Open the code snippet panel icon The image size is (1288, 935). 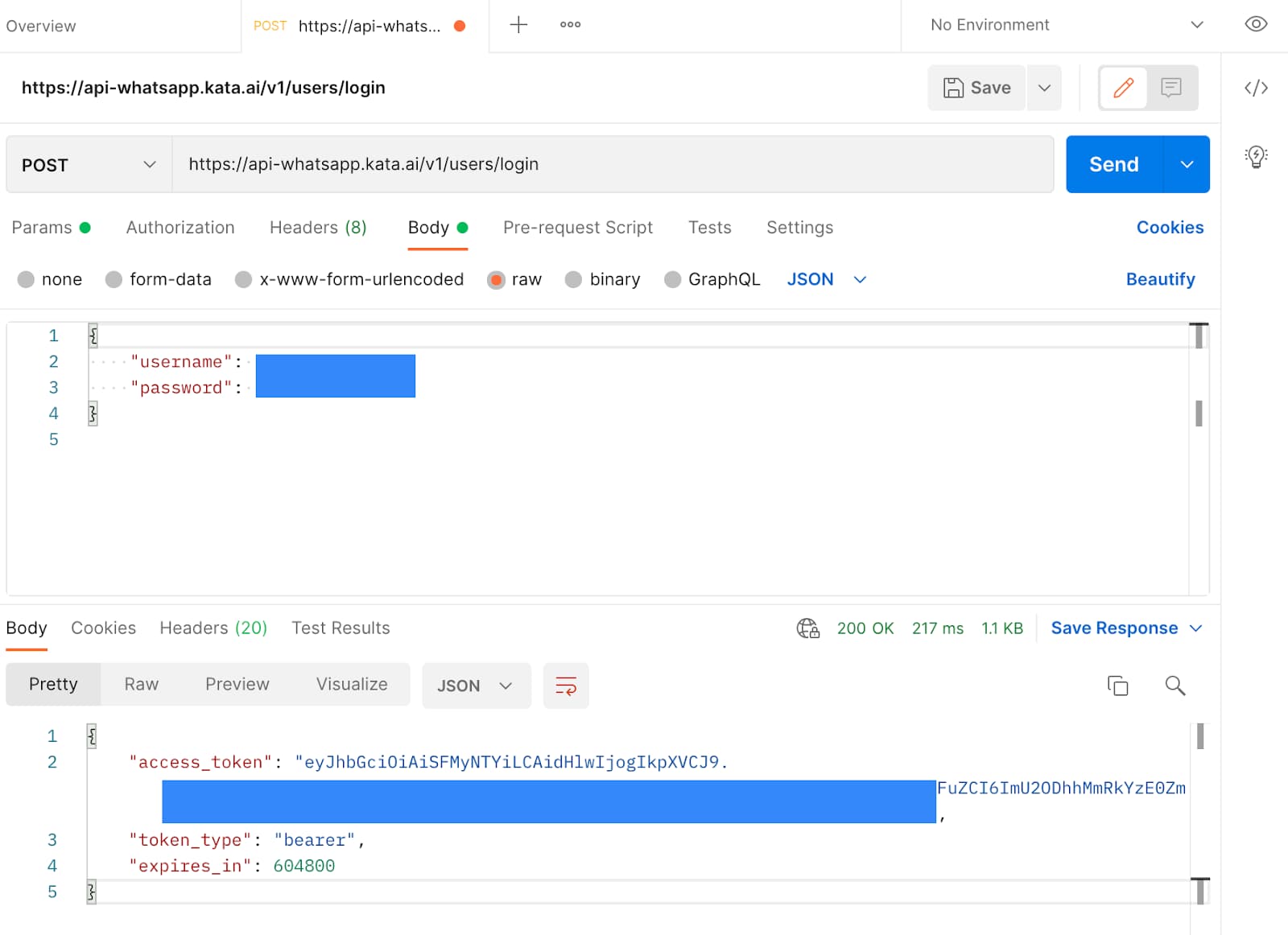pos(1256,88)
